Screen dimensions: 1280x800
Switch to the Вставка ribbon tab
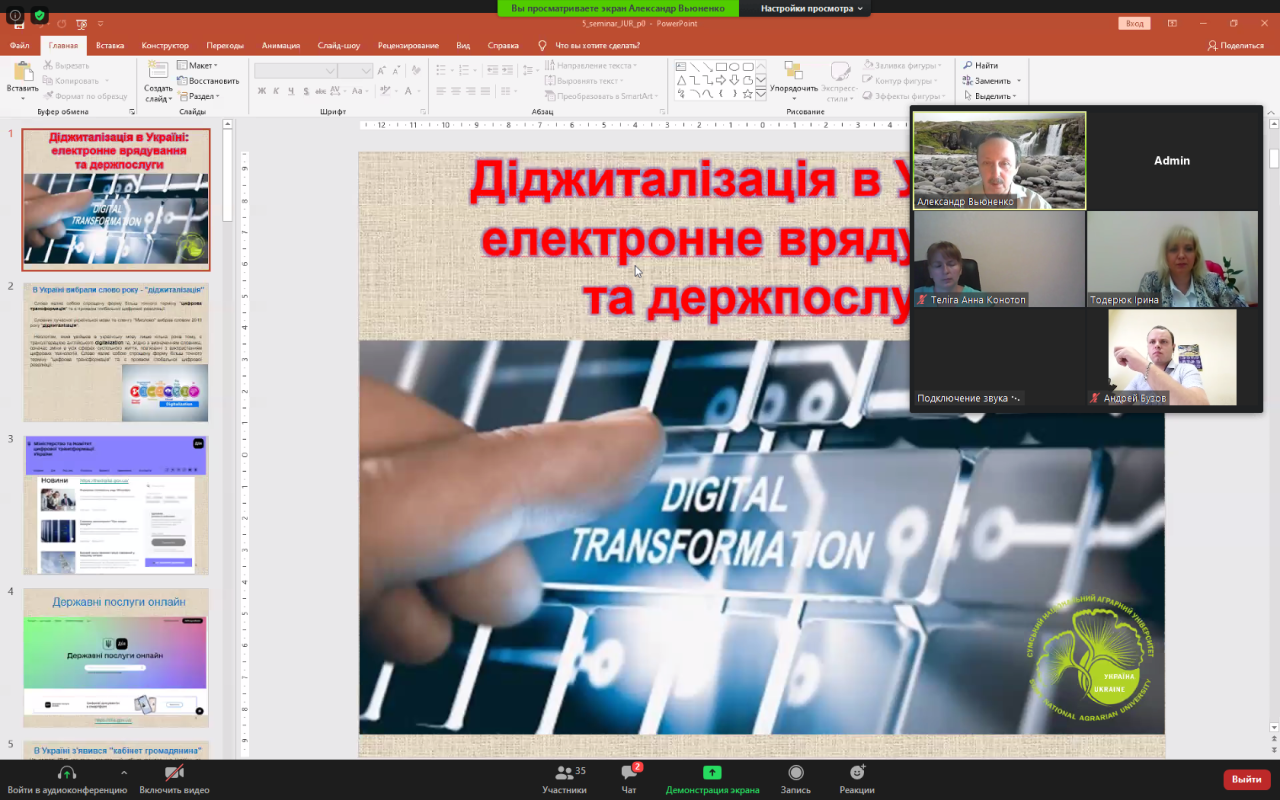click(x=110, y=45)
